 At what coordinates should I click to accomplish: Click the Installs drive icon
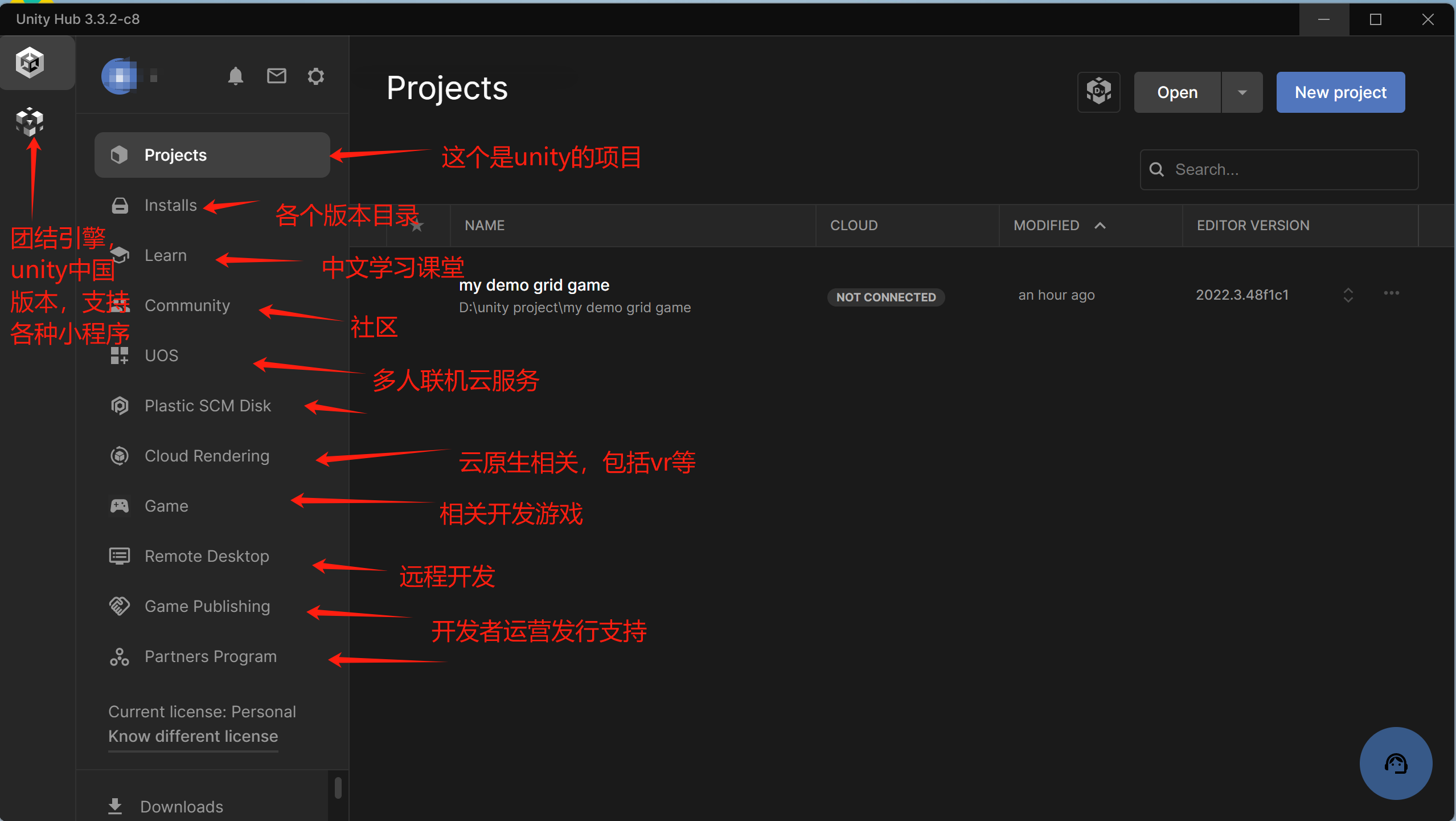(120, 205)
